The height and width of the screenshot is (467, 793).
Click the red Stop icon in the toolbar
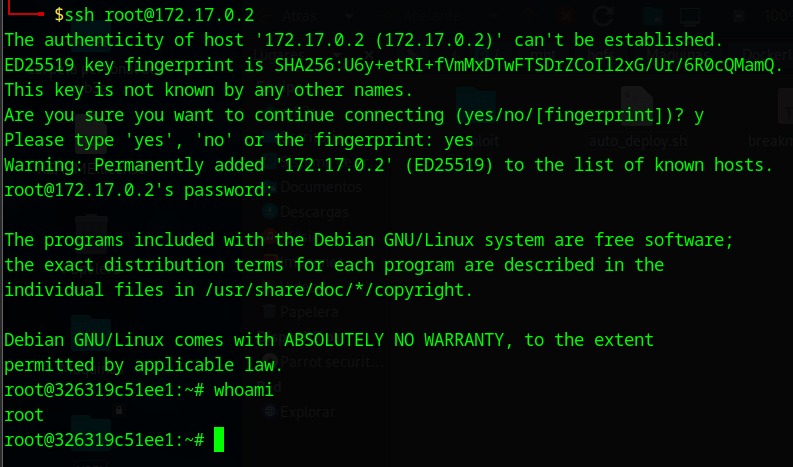pos(565,16)
